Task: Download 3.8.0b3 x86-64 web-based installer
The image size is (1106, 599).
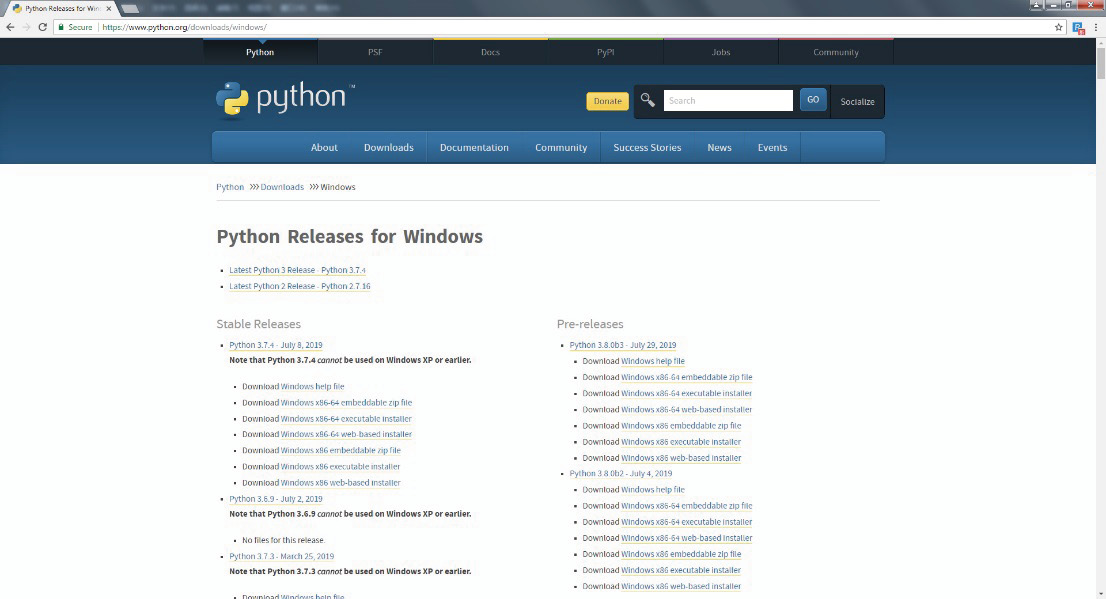Action: (x=686, y=409)
